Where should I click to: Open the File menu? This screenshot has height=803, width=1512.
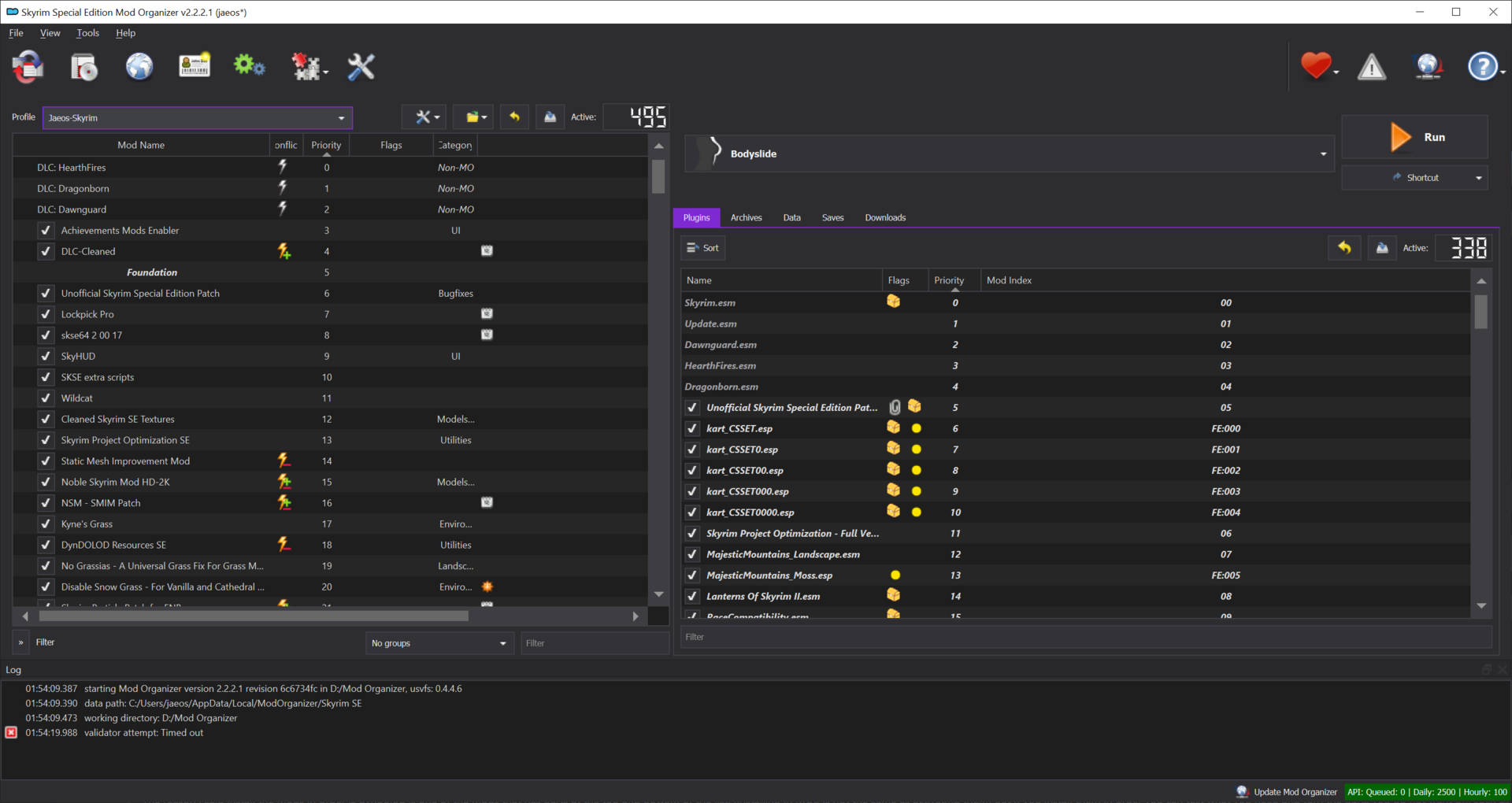(x=16, y=33)
